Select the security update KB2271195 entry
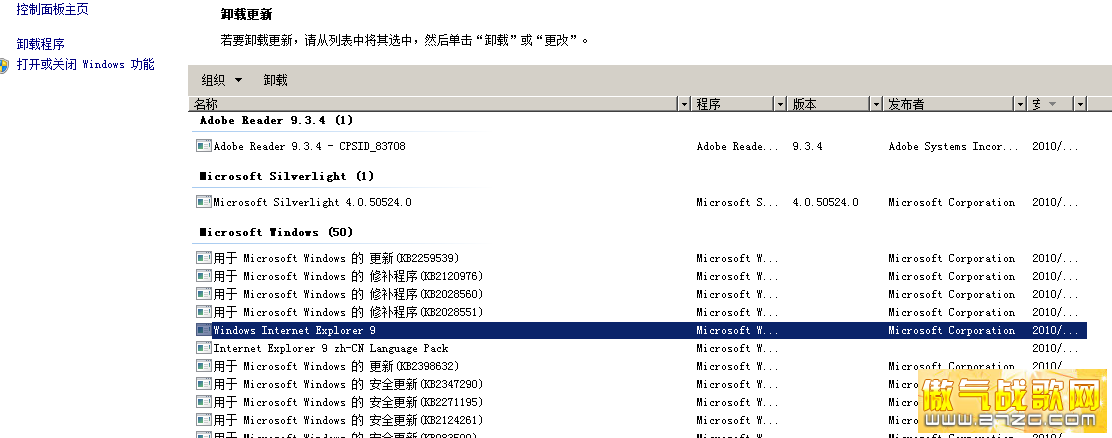Image resolution: width=1112 pixels, height=438 pixels. click(x=640, y=402)
